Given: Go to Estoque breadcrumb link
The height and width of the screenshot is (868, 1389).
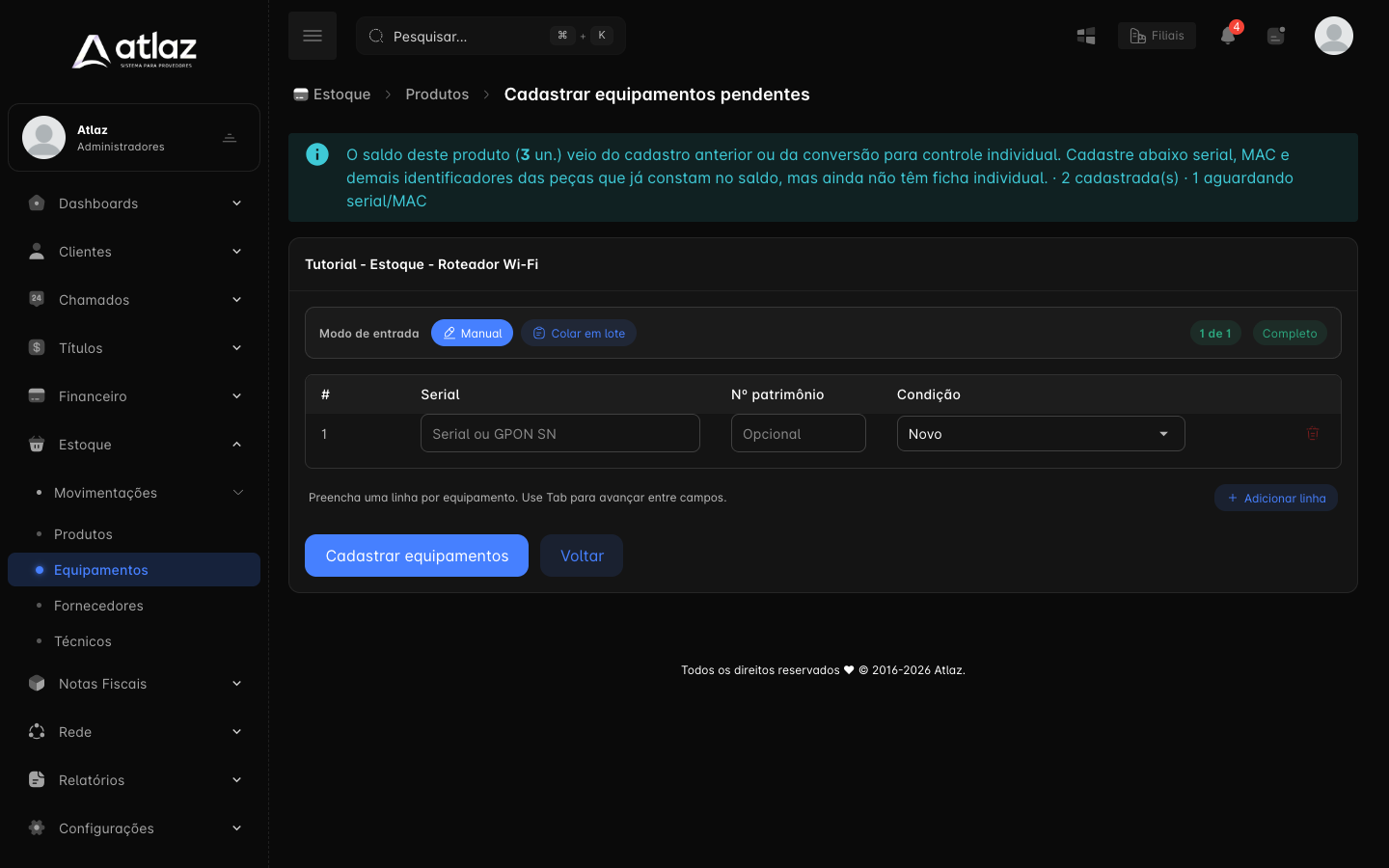Looking at the screenshot, I should (332, 94).
